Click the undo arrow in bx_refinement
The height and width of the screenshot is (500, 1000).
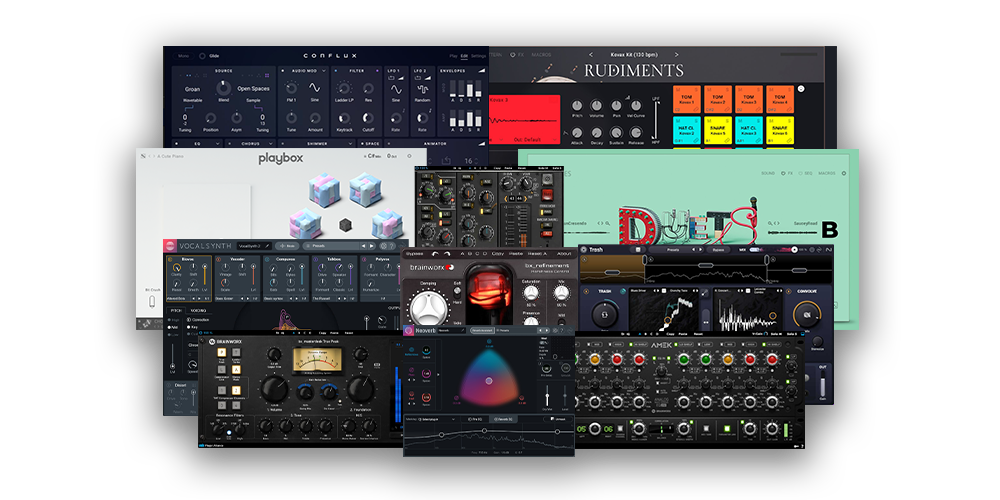(x=436, y=253)
